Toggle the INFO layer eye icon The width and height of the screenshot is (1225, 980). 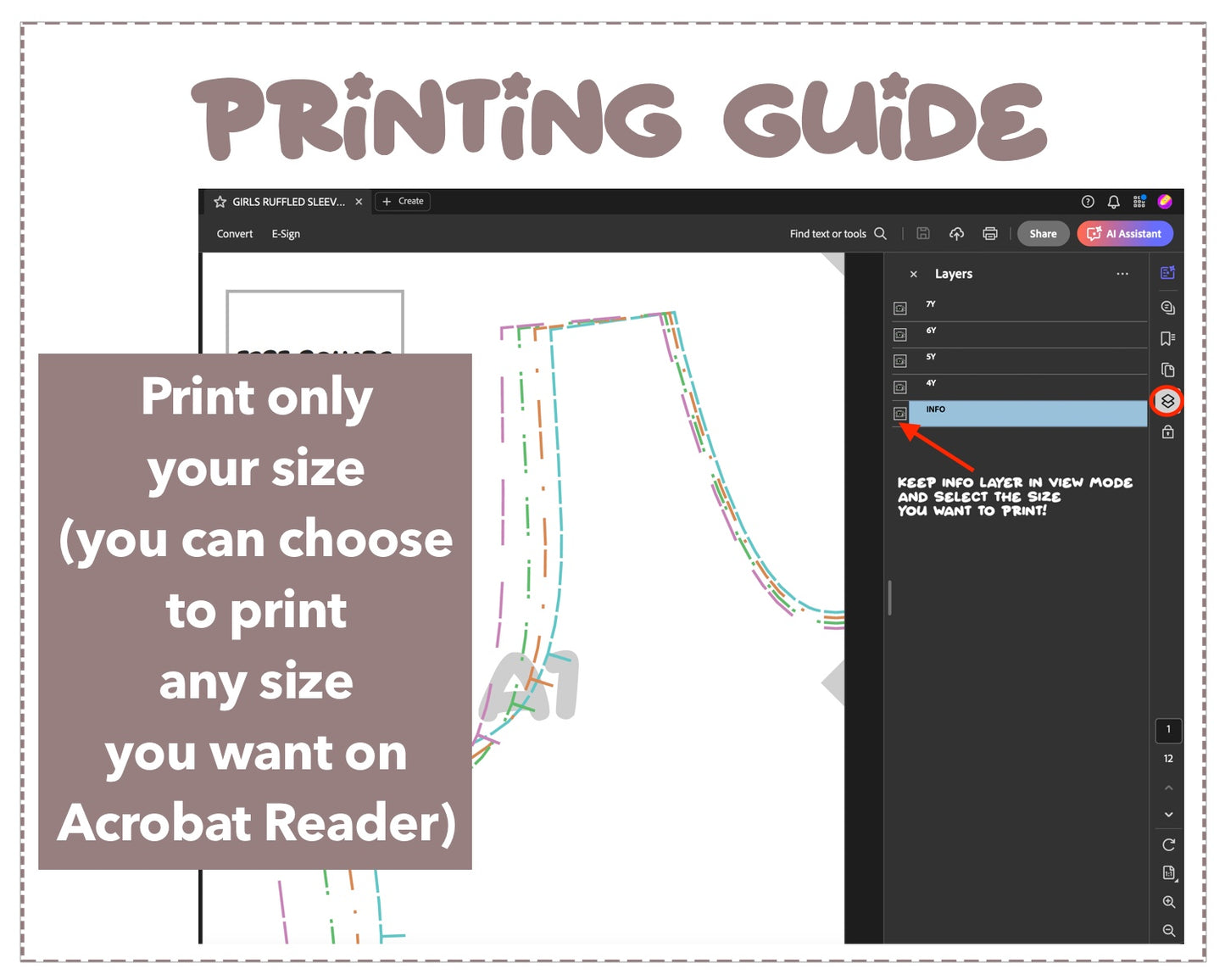[x=900, y=414]
